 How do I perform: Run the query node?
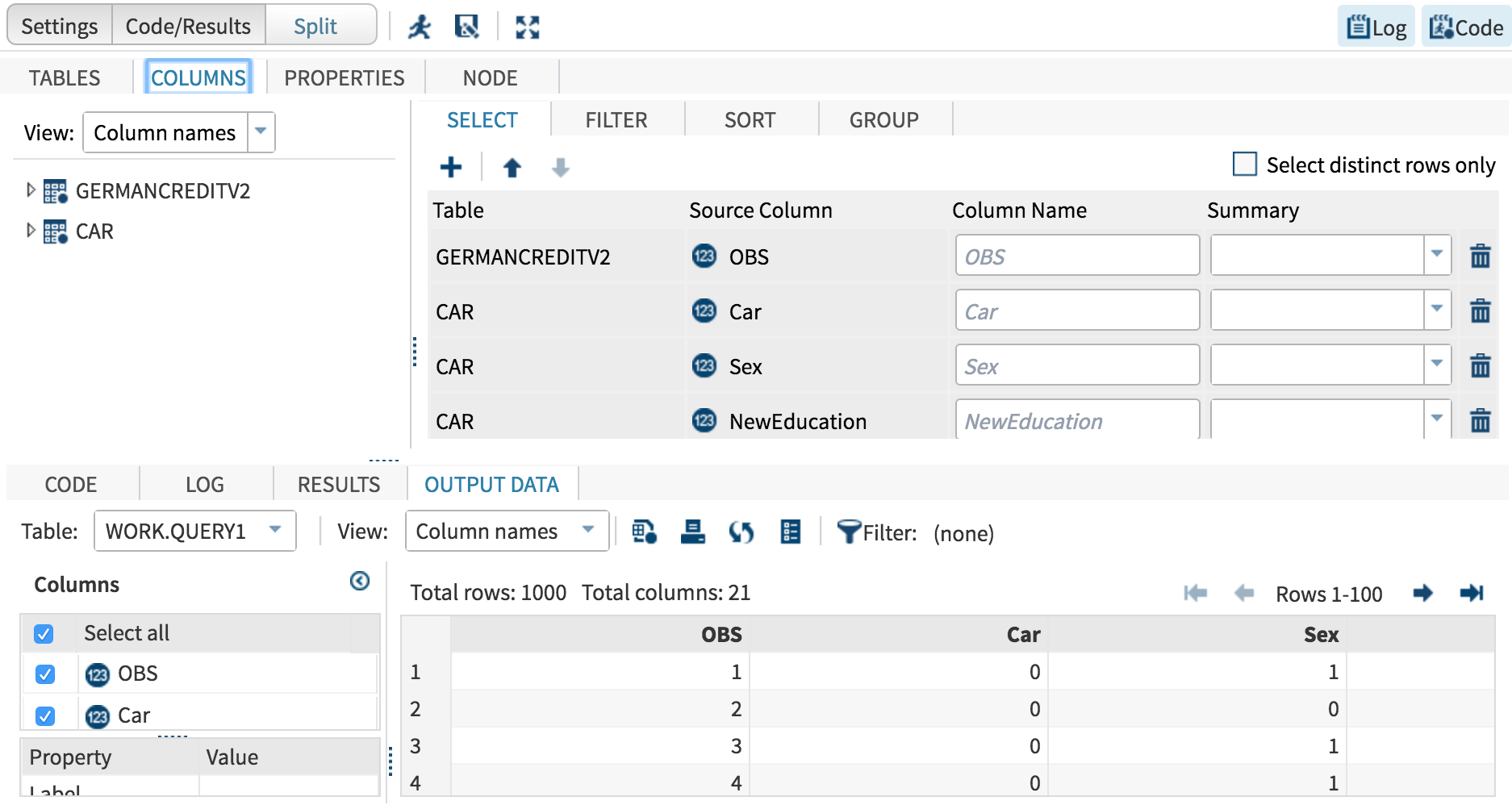(419, 26)
